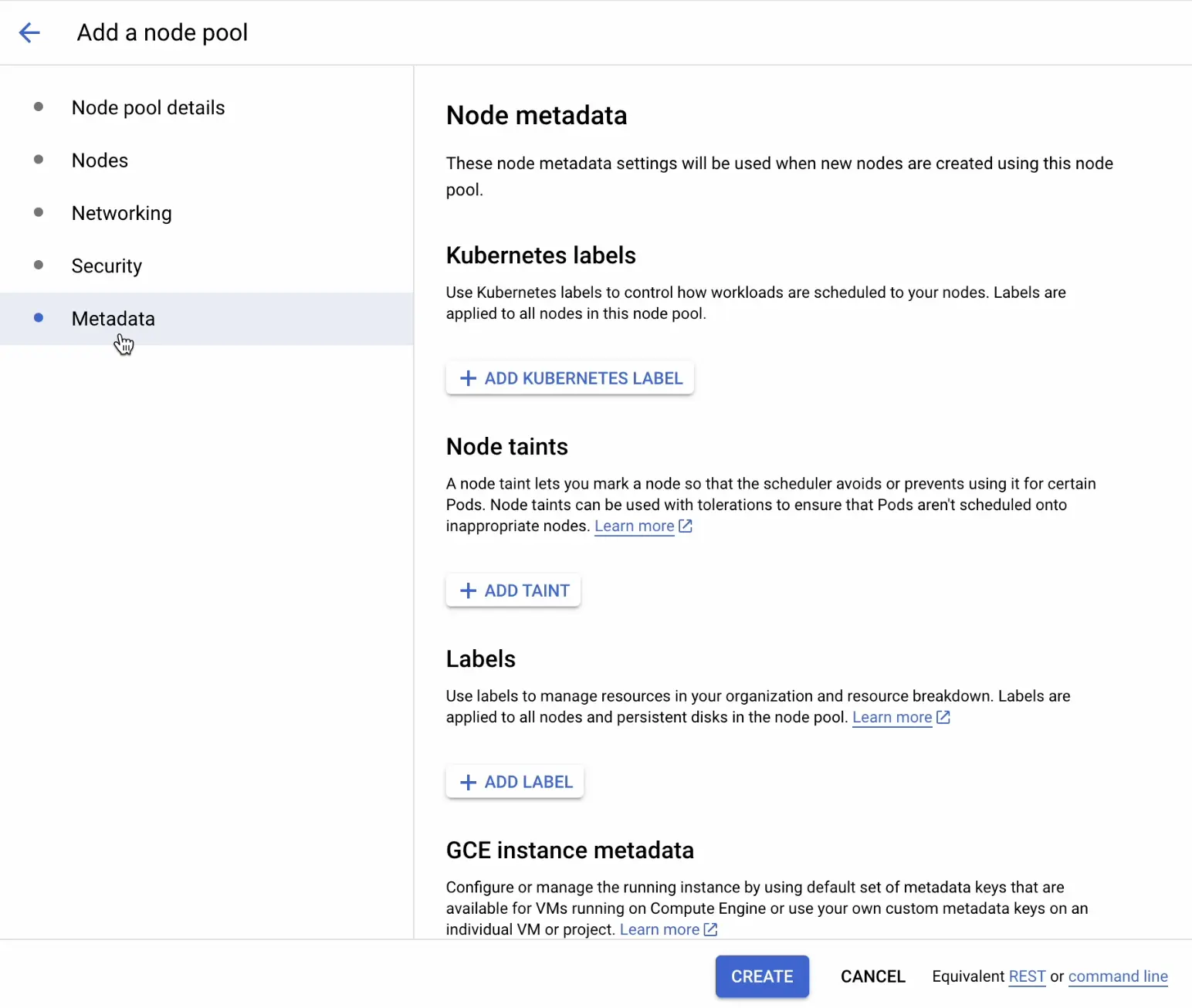Viewport: 1192px width, 1008px height.
Task: Select the Security configuration step
Action: (107, 266)
